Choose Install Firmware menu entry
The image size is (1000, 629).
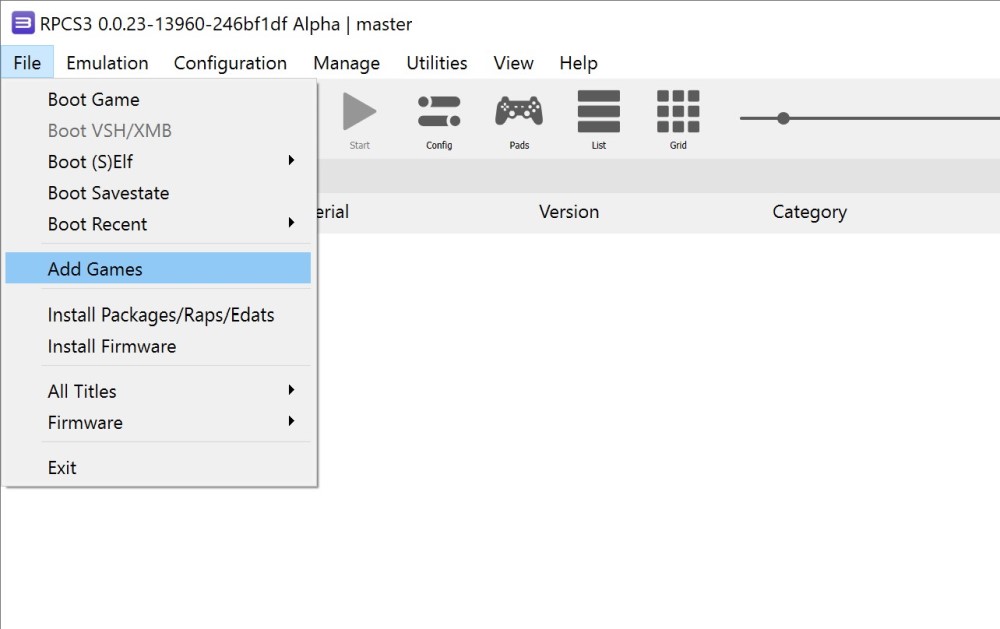tap(112, 346)
